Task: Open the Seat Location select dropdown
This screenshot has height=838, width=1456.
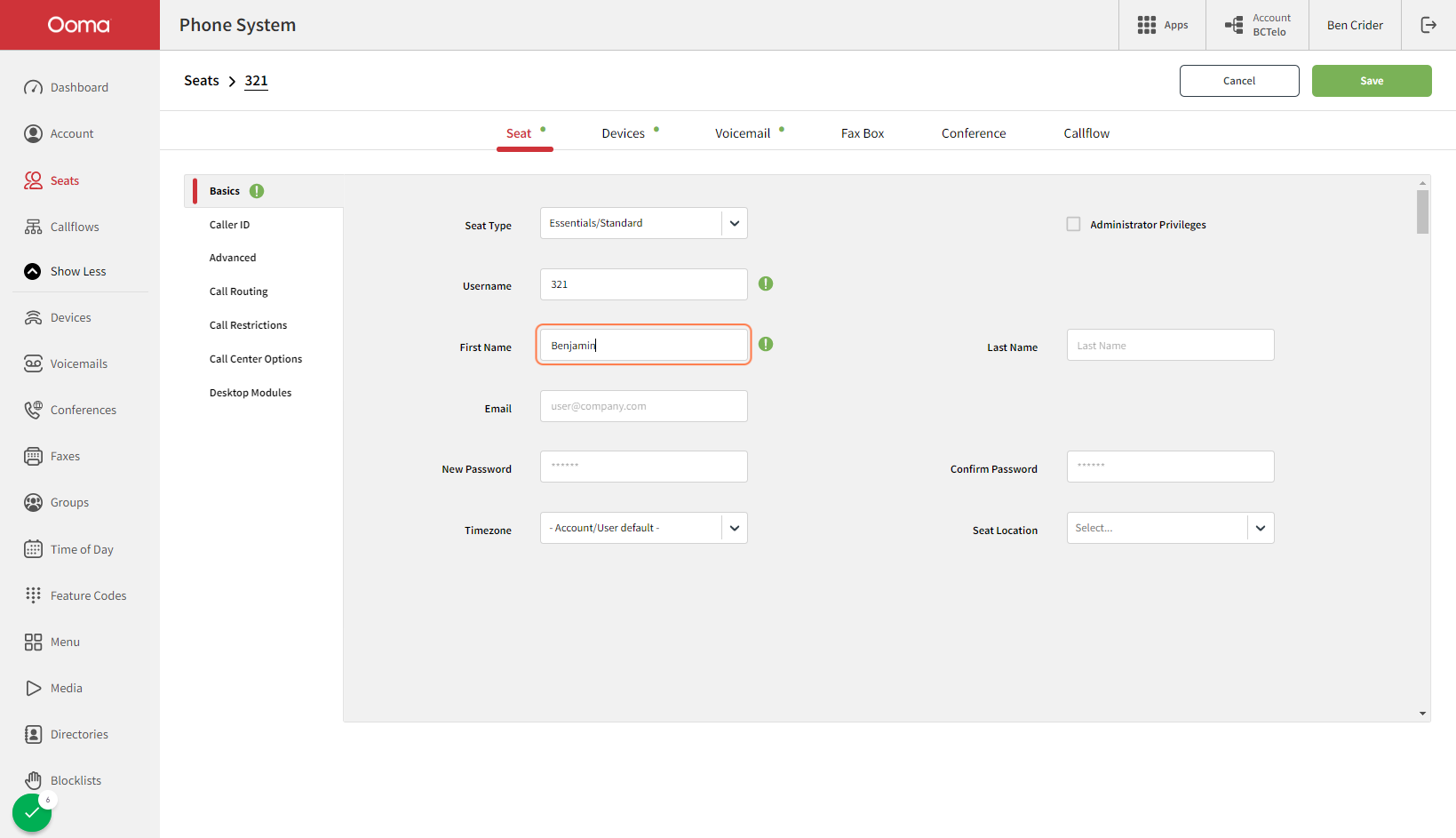Action: [1170, 528]
